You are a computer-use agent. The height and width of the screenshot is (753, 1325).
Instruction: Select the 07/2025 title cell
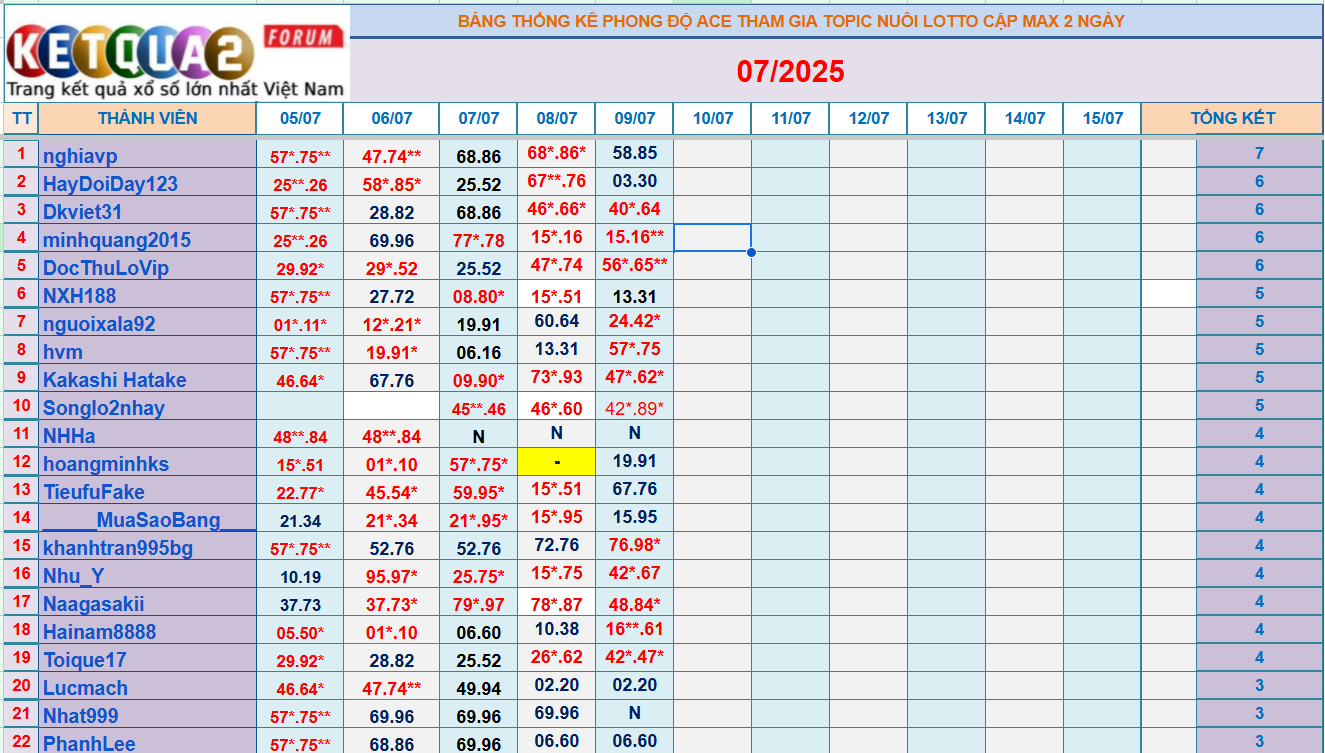click(790, 71)
